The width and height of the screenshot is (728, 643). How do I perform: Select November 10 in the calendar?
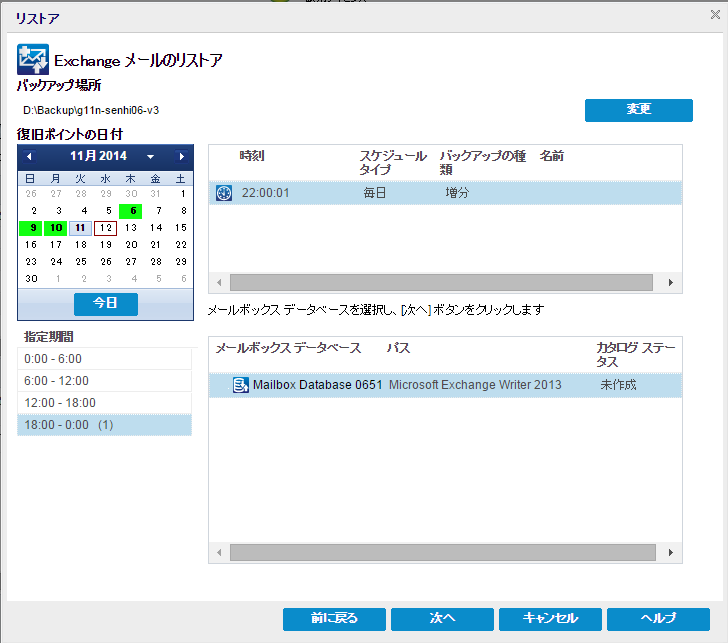(56, 228)
